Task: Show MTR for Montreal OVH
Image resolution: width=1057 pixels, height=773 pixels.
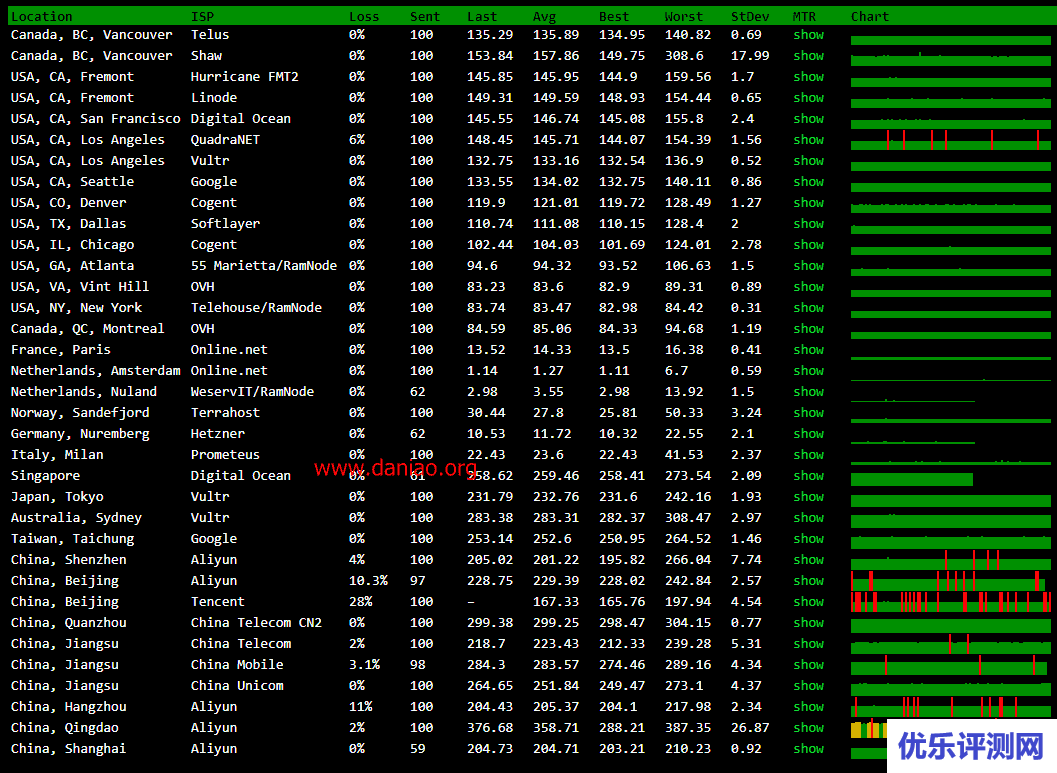Action: pos(808,328)
